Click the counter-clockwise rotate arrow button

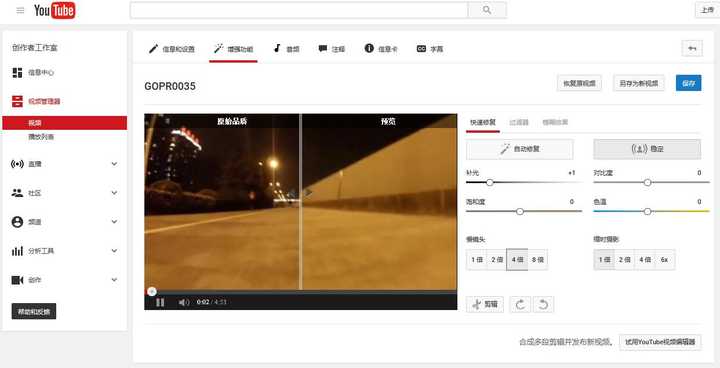(x=543, y=304)
